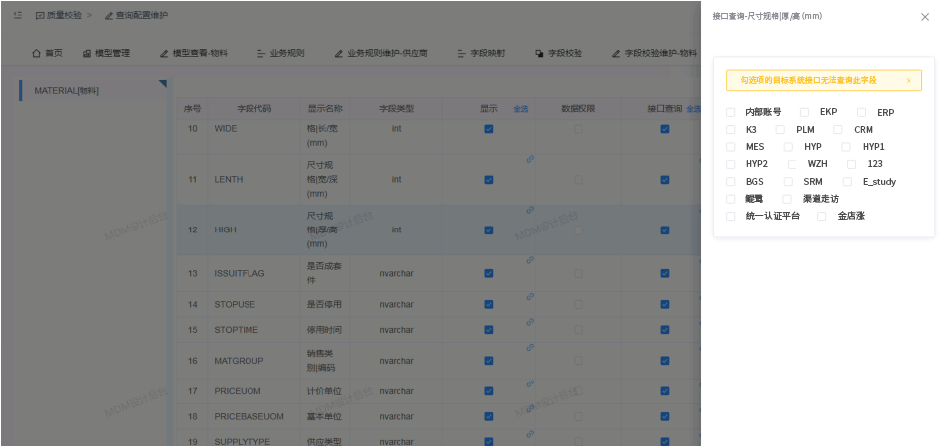Close the 接口查询 side panel
Image resolution: width=941 pixels, height=446 pixels.
coord(924,17)
